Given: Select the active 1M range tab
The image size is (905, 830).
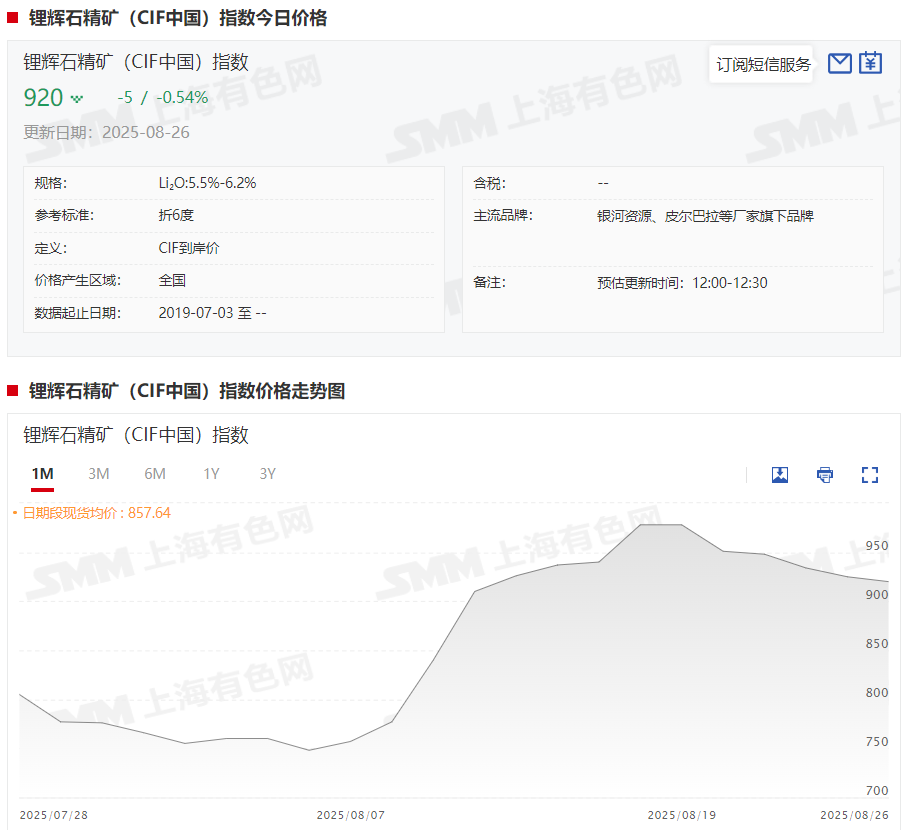Looking at the screenshot, I should 42,474.
